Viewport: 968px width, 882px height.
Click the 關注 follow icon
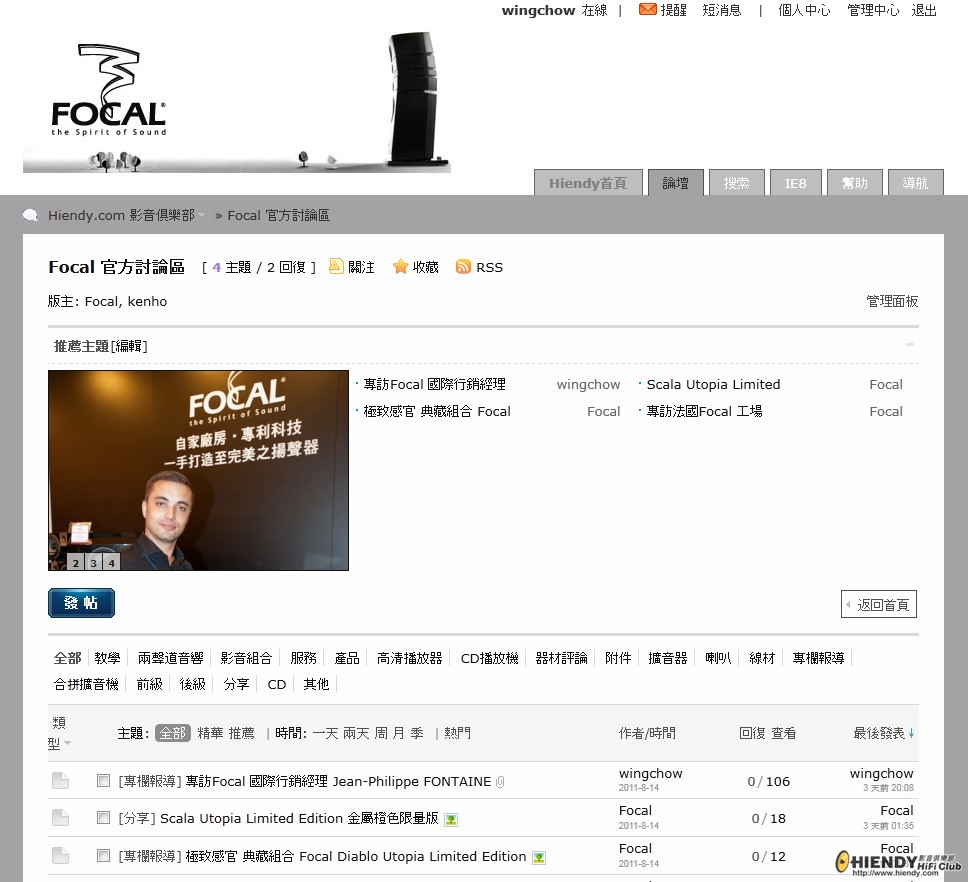(x=337, y=266)
